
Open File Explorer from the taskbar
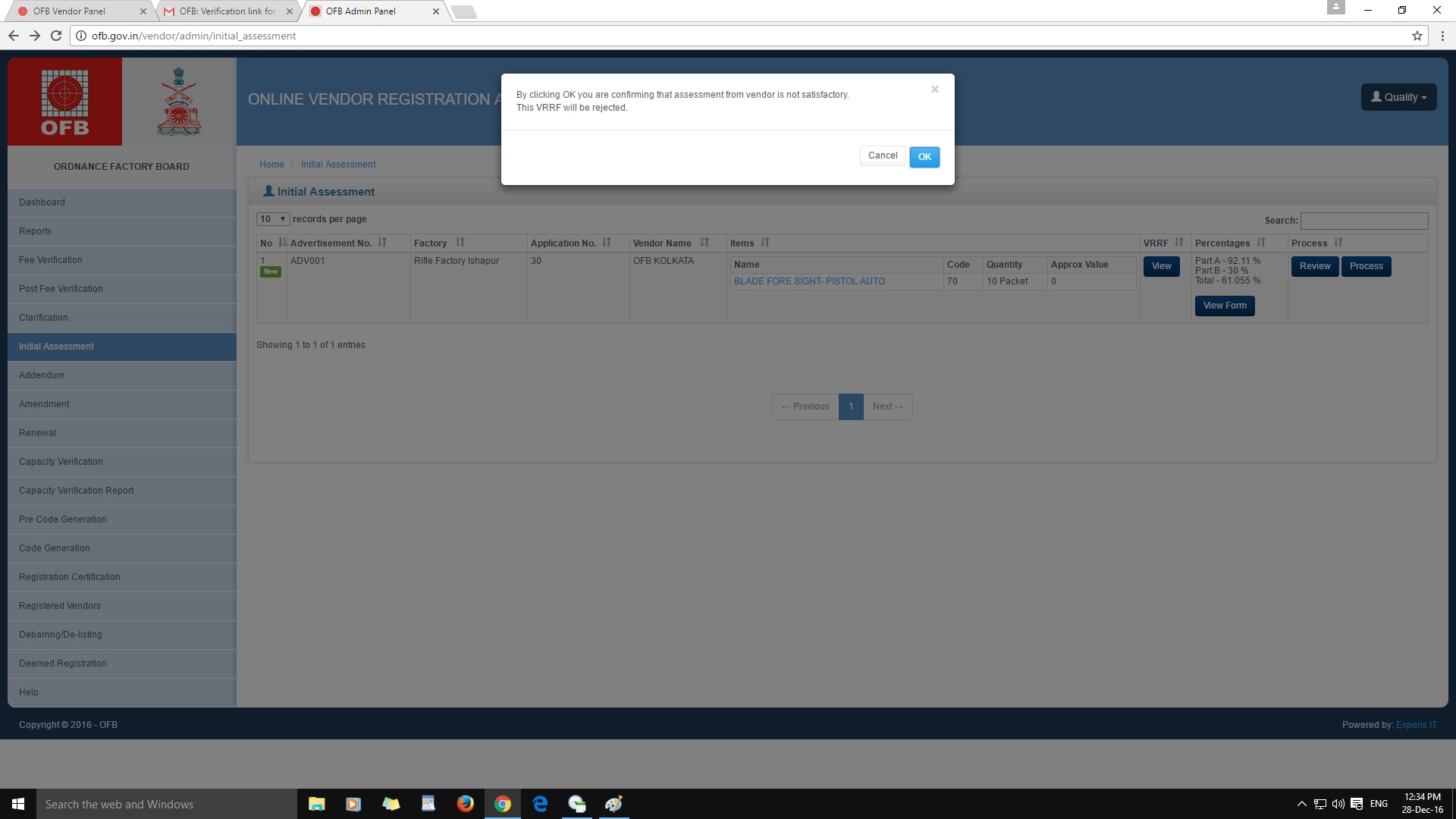pos(316,804)
